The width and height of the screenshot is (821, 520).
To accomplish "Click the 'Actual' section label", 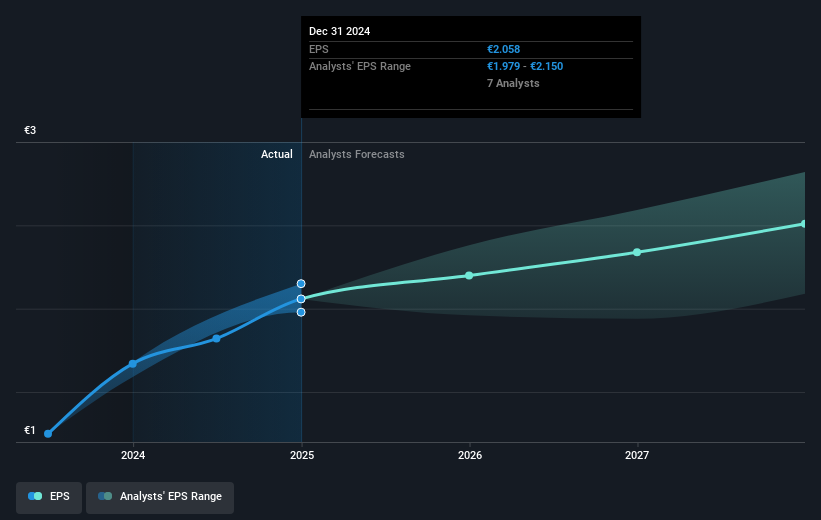I will tap(277, 154).
